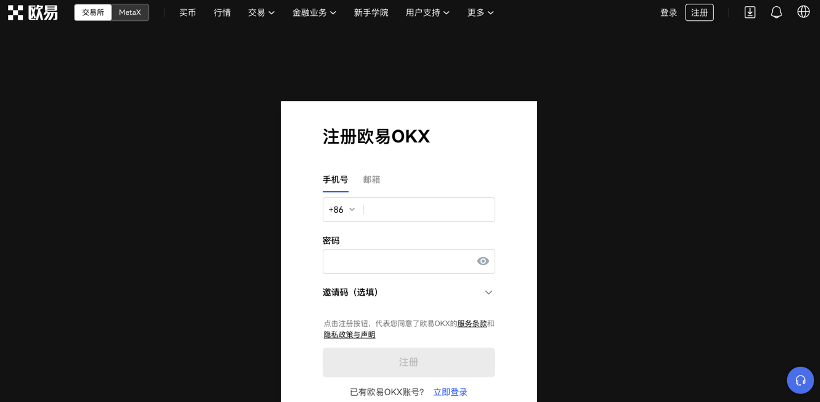Viewport: 820px width, 402px height.
Task: Open the 金融业务 dropdown menu
Action: tap(314, 13)
